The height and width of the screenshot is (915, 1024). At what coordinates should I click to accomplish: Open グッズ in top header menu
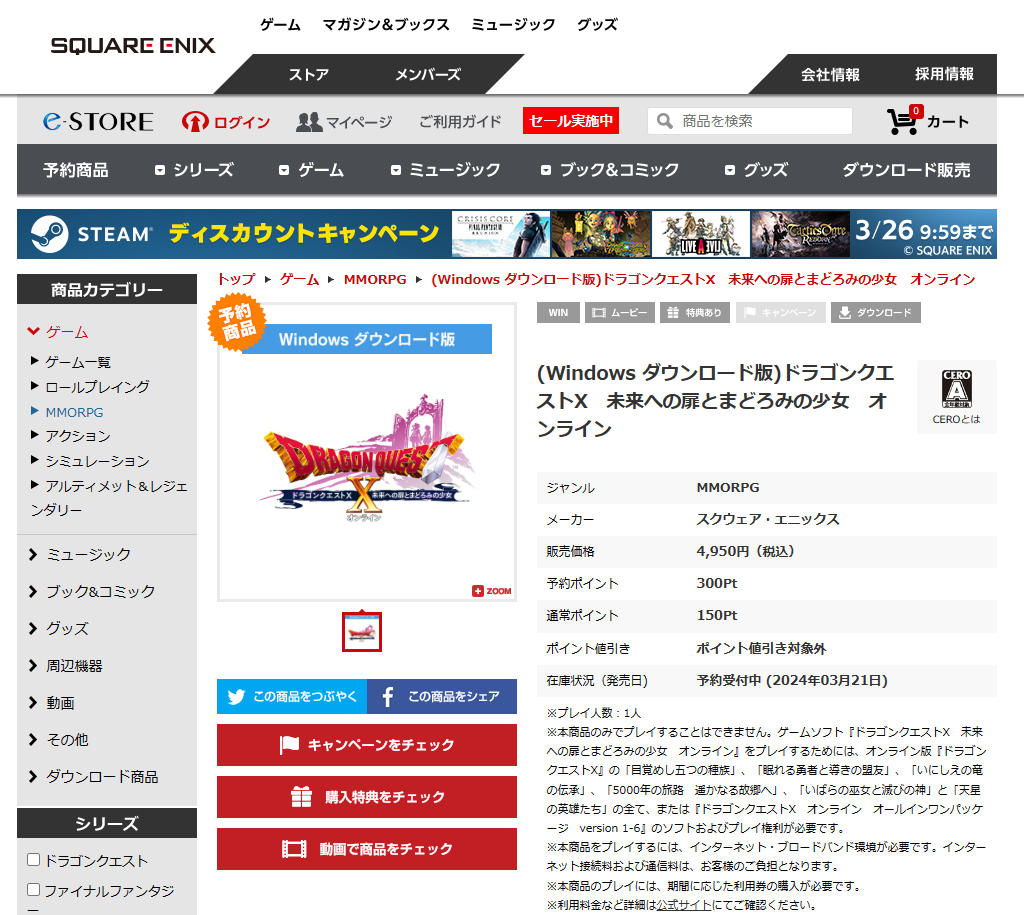pyautogui.click(x=597, y=25)
